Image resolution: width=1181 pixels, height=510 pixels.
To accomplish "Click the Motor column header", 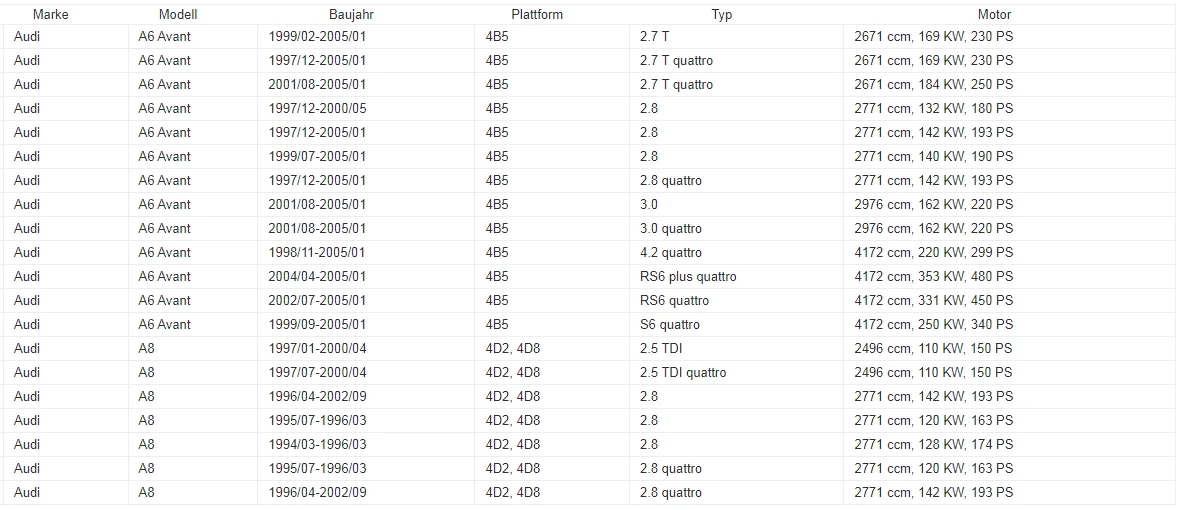I will click(x=994, y=14).
